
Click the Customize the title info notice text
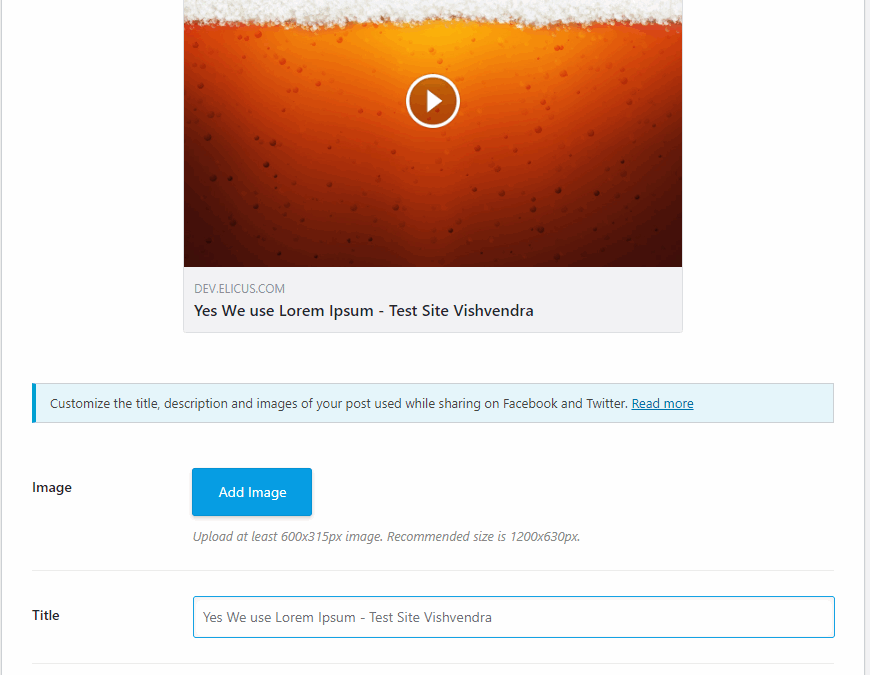(x=338, y=403)
